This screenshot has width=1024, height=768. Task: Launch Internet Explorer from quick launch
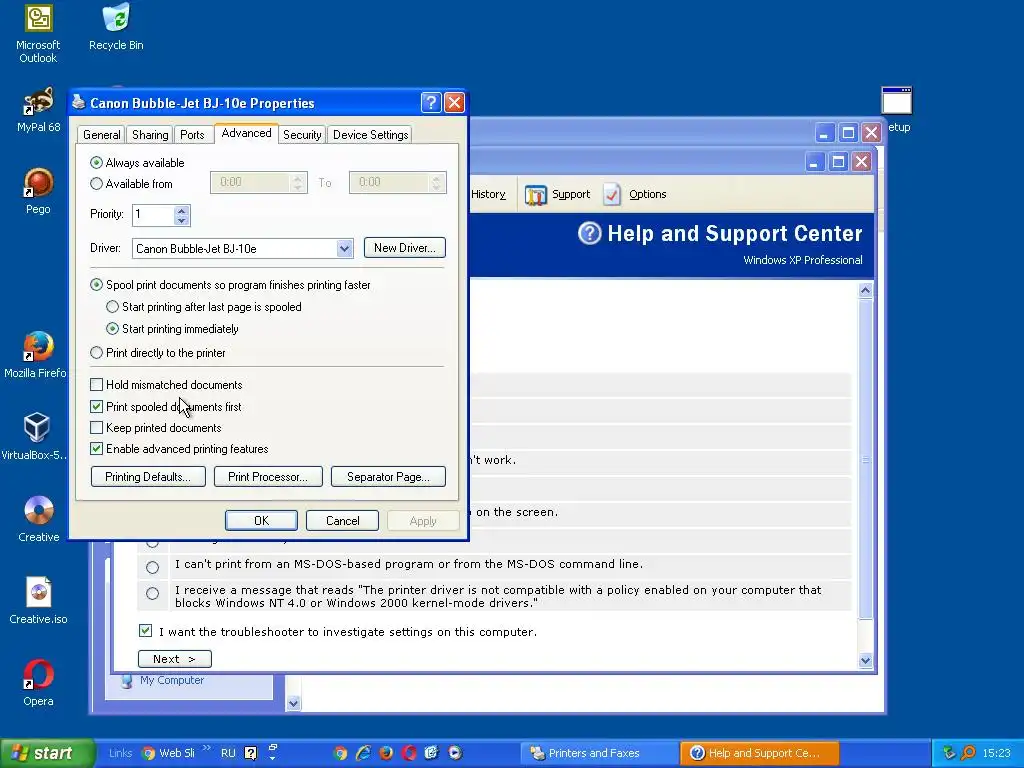click(363, 753)
